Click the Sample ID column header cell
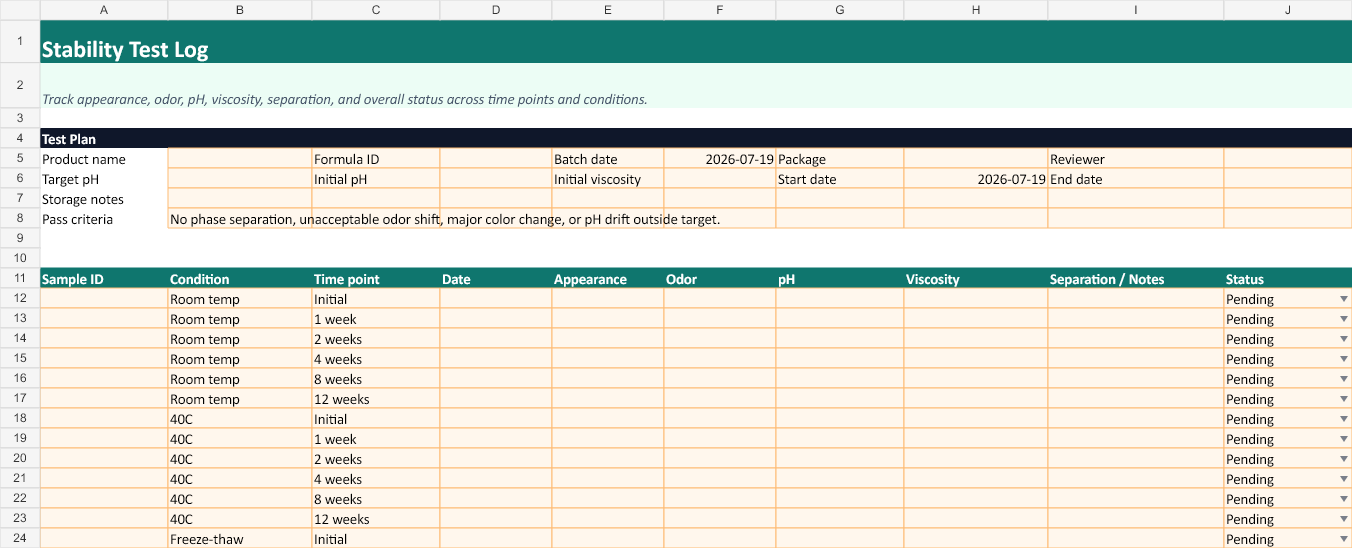The image size is (1352, 548). click(104, 279)
